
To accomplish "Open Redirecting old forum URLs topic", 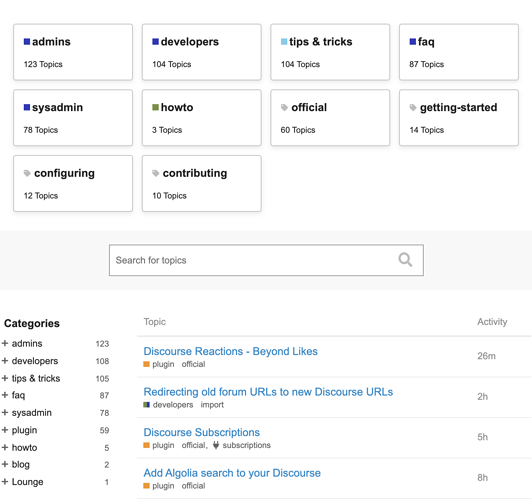I will point(268,392).
